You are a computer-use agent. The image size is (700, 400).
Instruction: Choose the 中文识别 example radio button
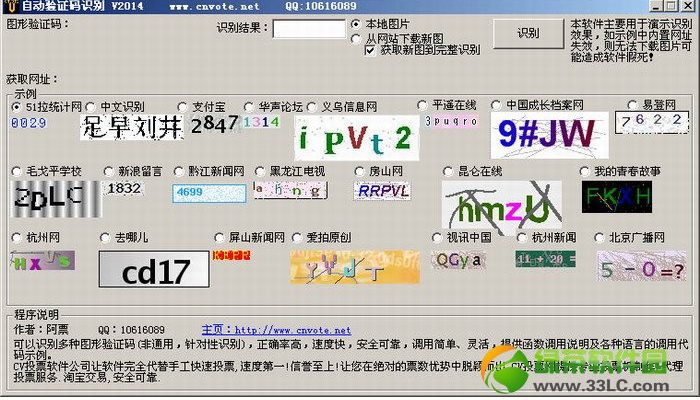point(91,106)
